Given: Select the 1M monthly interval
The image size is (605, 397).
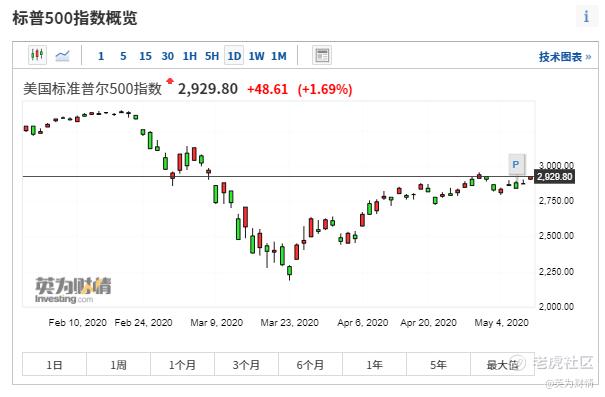Looking at the screenshot, I should (279, 56).
